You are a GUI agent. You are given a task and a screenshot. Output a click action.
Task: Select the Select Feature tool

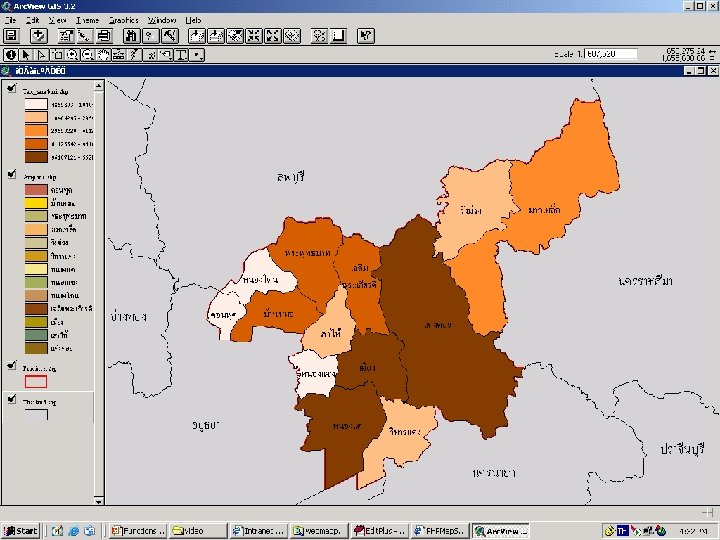point(57,55)
